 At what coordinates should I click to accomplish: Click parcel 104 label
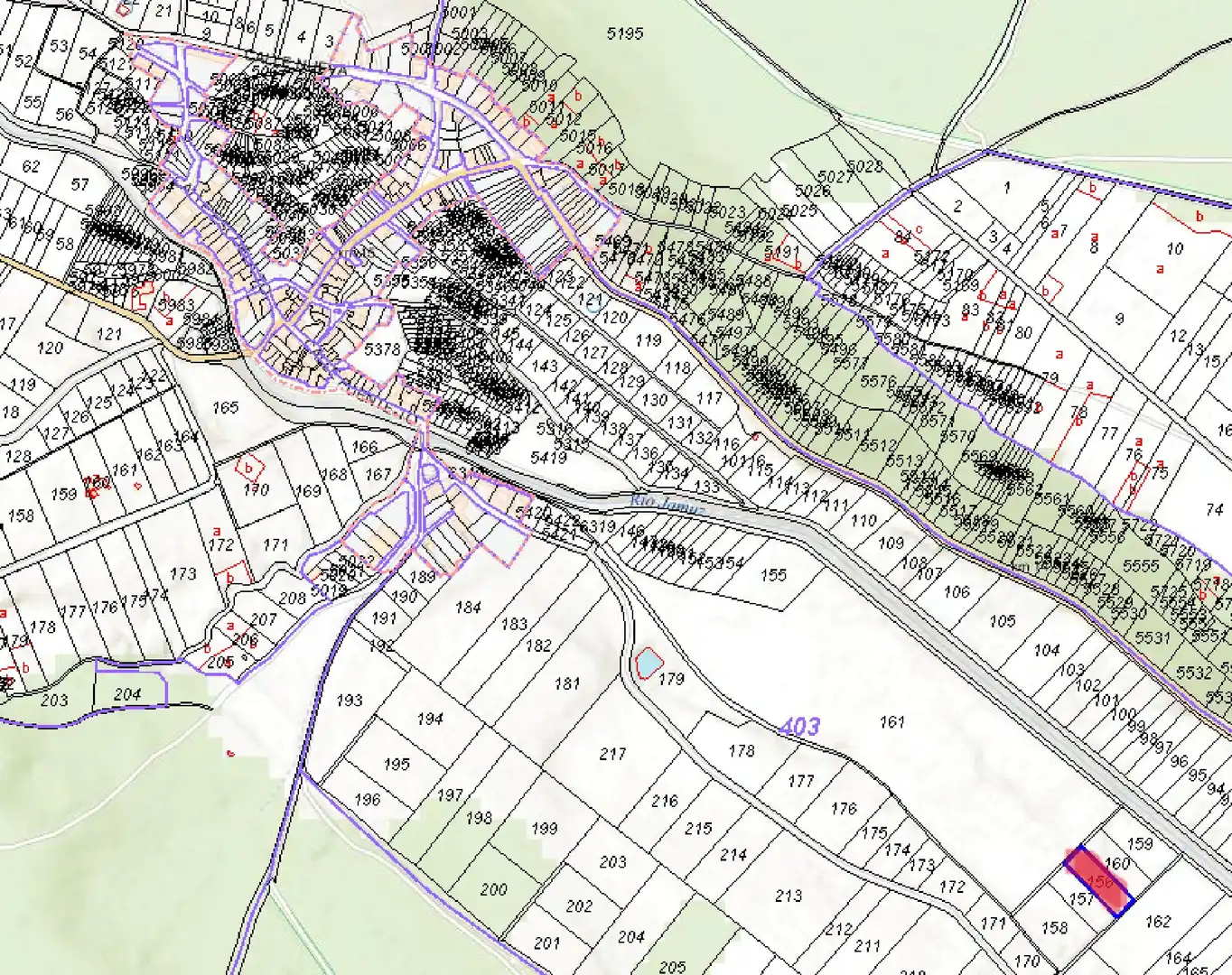(x=1047, y=650)
